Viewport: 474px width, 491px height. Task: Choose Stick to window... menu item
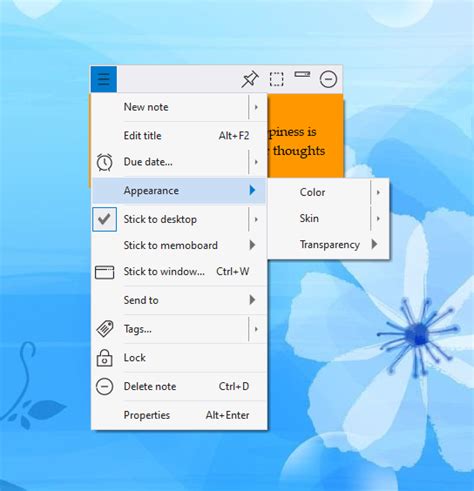tap(179, 272)
